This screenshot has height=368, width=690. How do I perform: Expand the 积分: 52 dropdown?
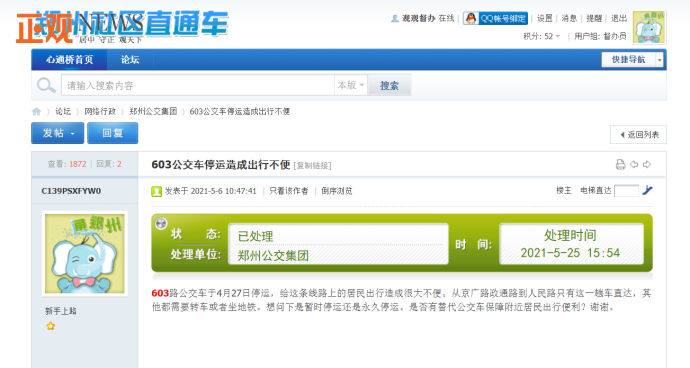pos(541,36)
